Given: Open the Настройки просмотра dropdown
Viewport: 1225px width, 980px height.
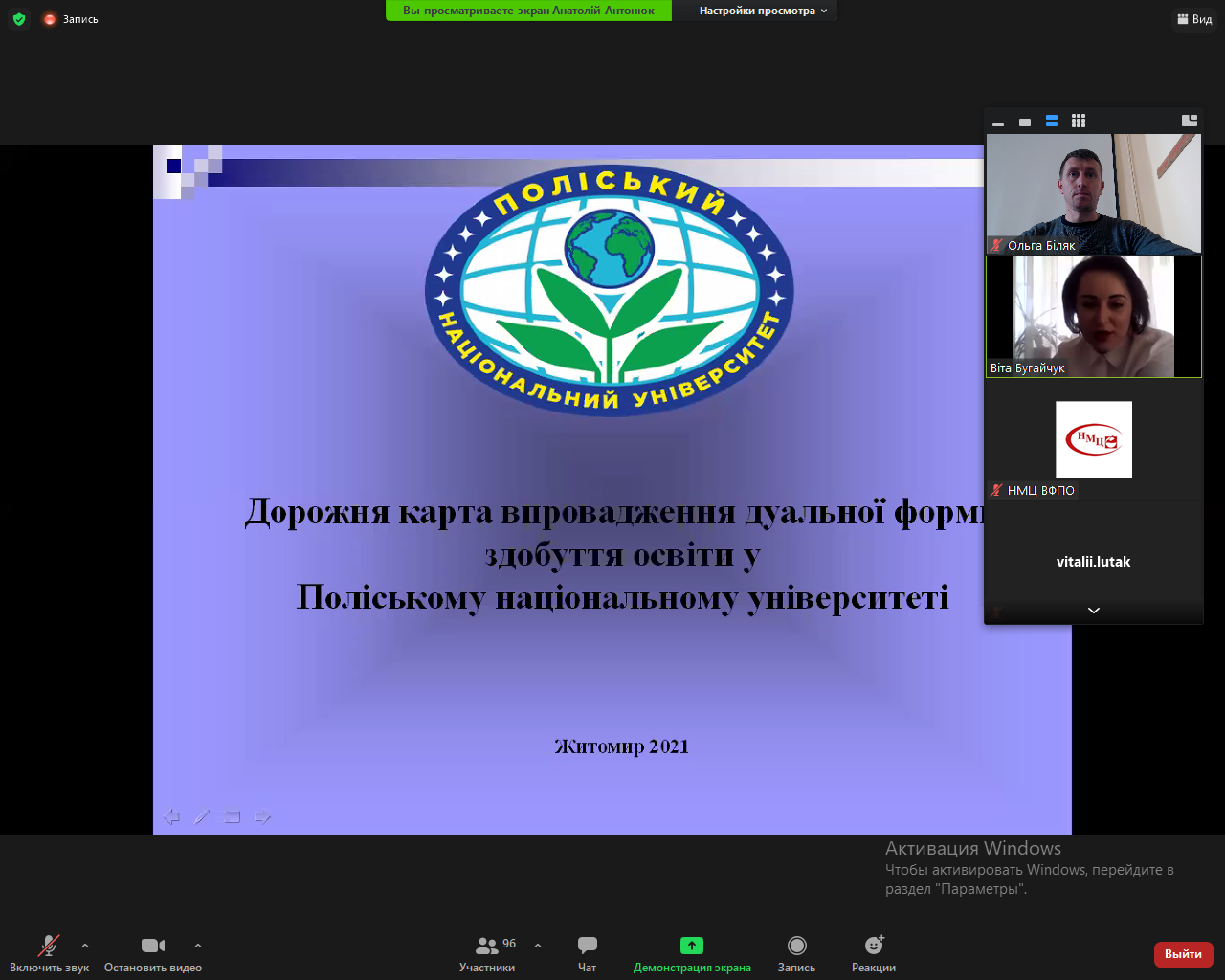Looking at the screenshot, I should coord(763,11).
